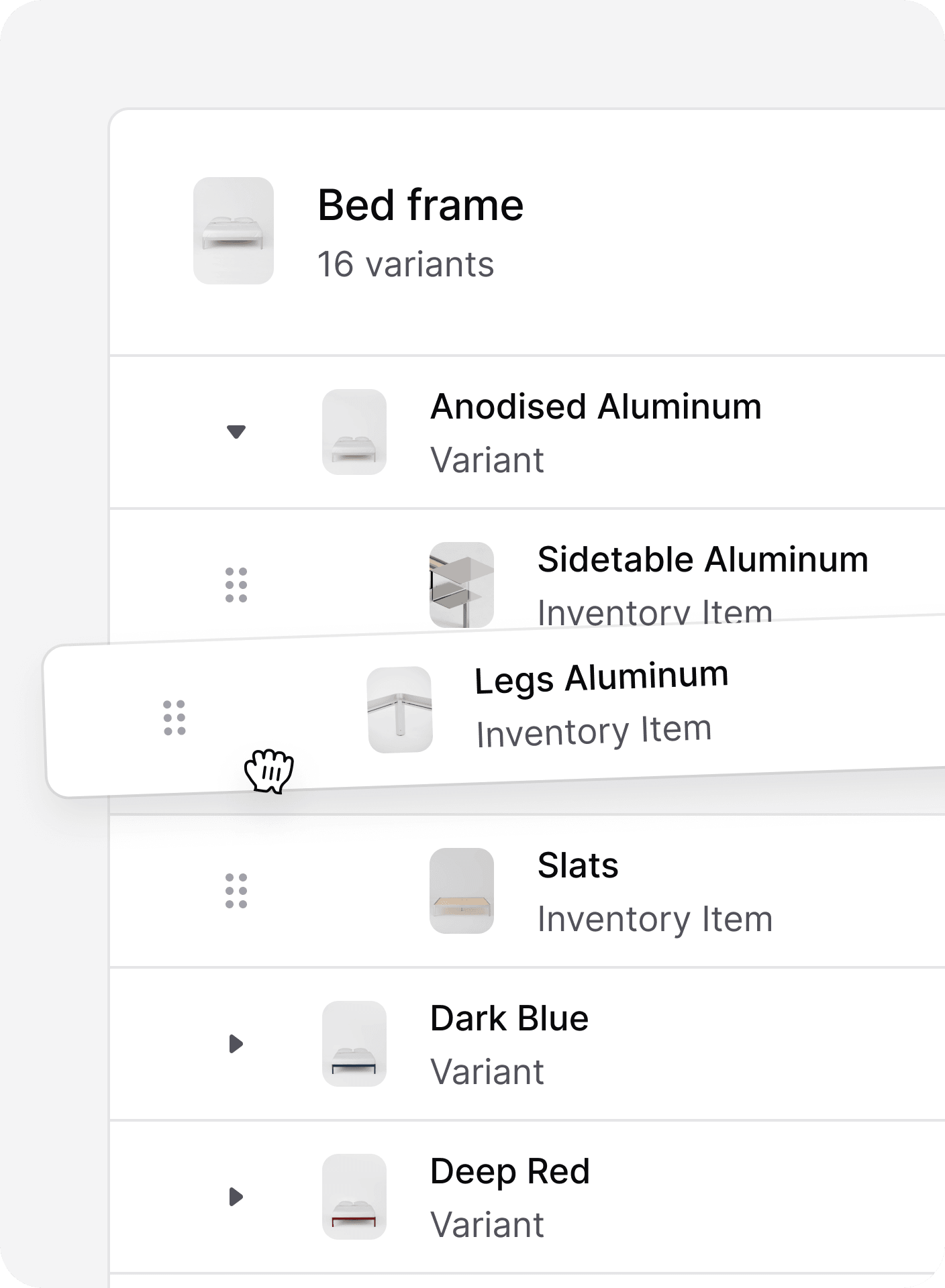Expand the Dark Blue variant
The width and height of the screenshot is (945, 1288).
[x=236, y=1044]
